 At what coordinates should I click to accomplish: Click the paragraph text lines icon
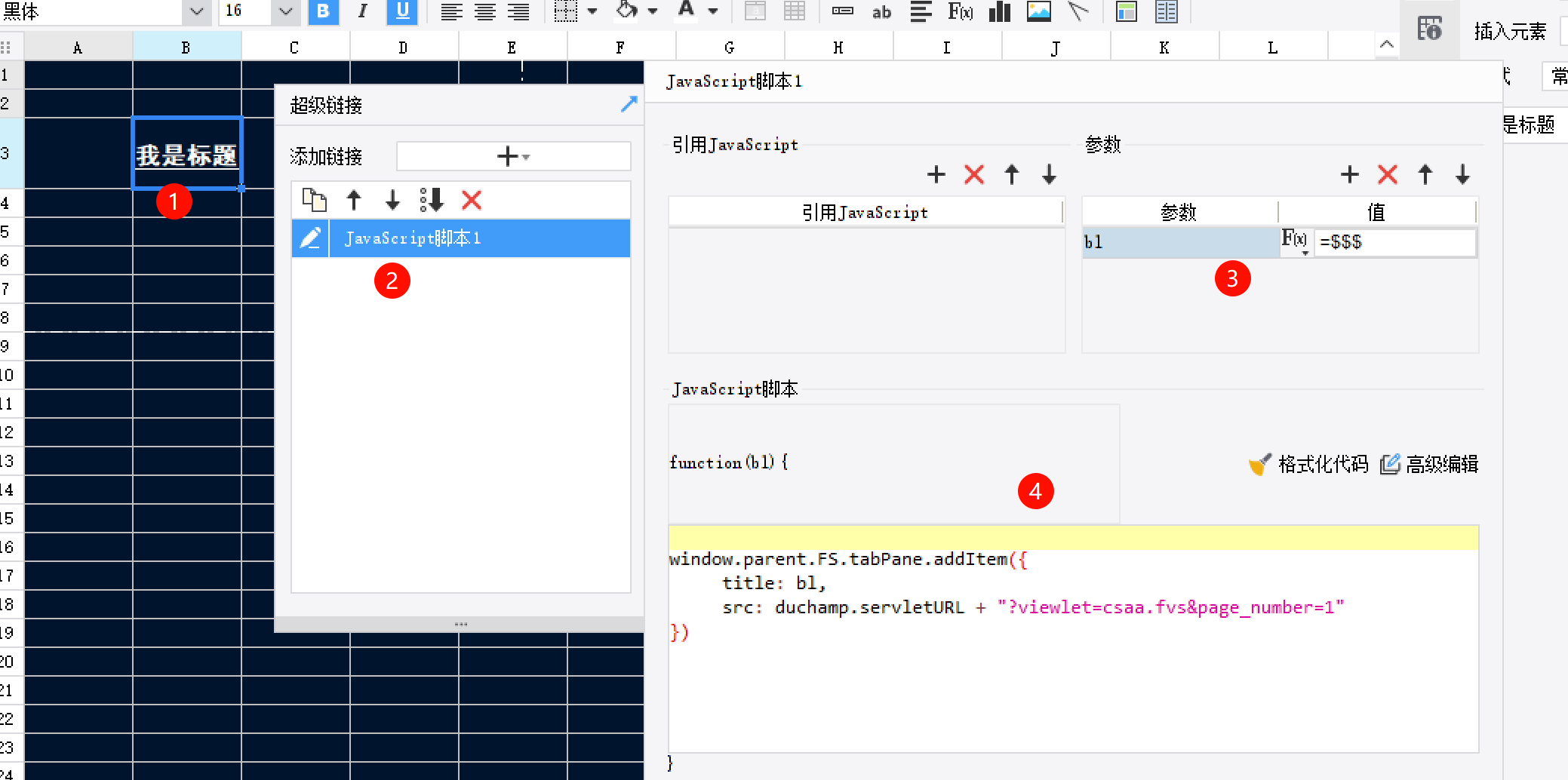coord(921,11)
